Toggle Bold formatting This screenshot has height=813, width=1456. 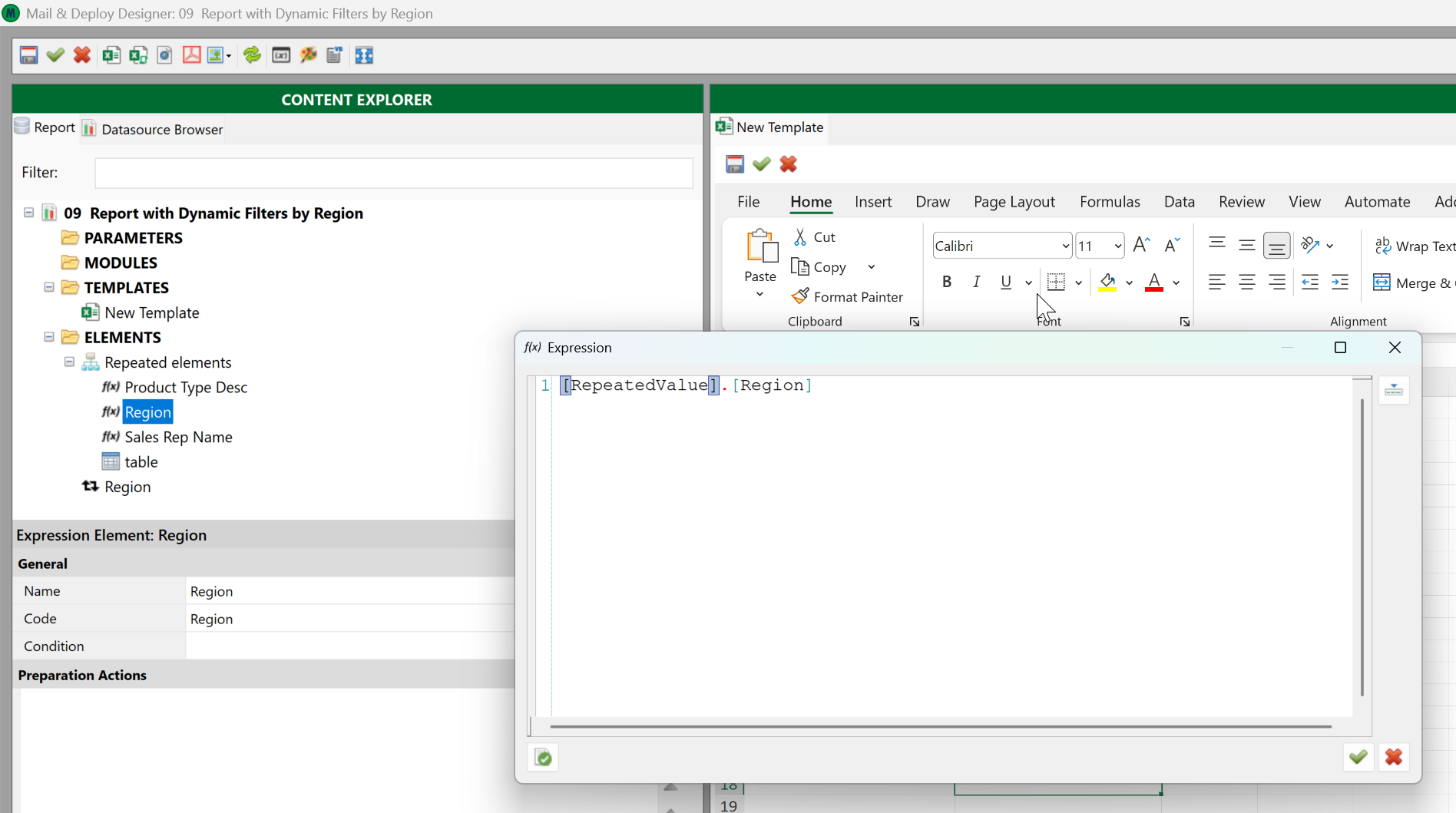(947, 282)
